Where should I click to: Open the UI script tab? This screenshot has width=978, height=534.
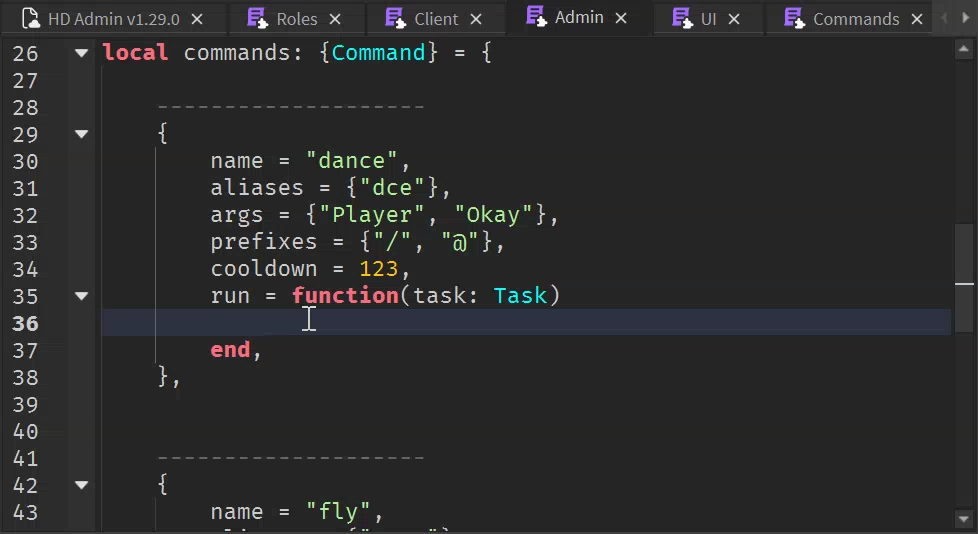tap(708, 19)
